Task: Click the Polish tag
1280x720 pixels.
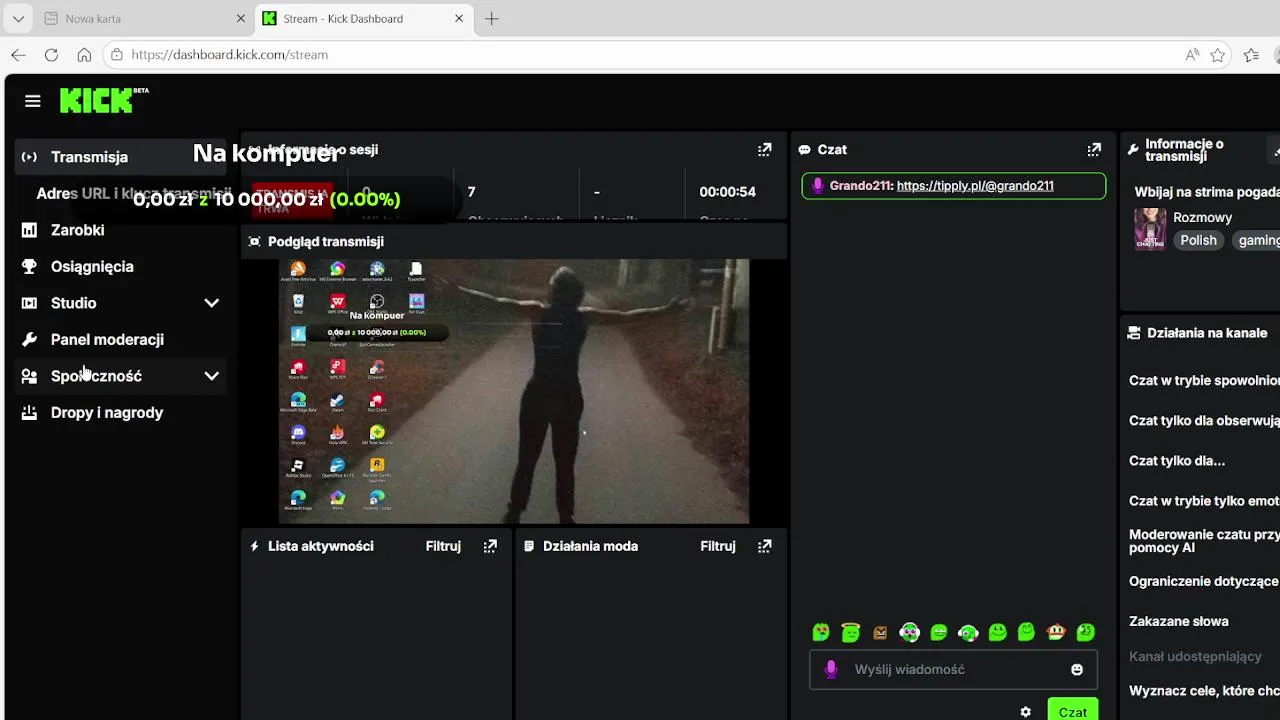Action: click(1198, 240)
